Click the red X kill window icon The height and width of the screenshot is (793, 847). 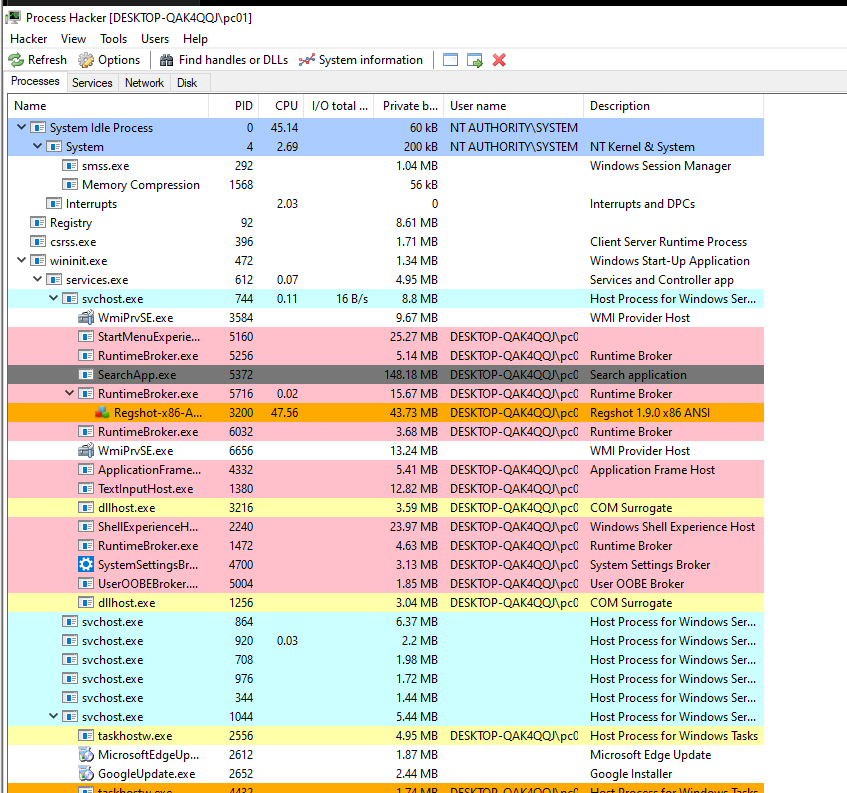499,60
